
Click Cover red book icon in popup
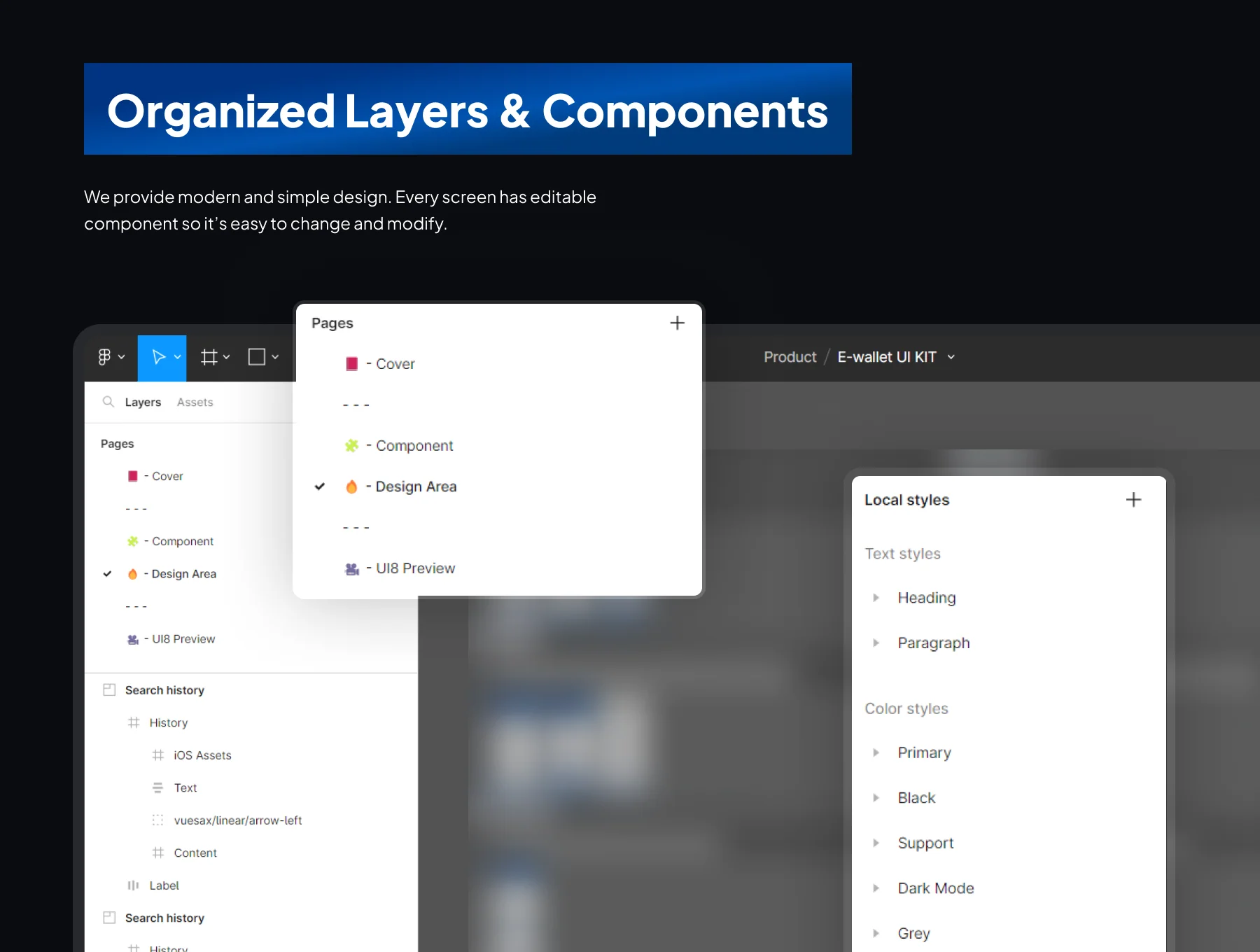[352, 364]
